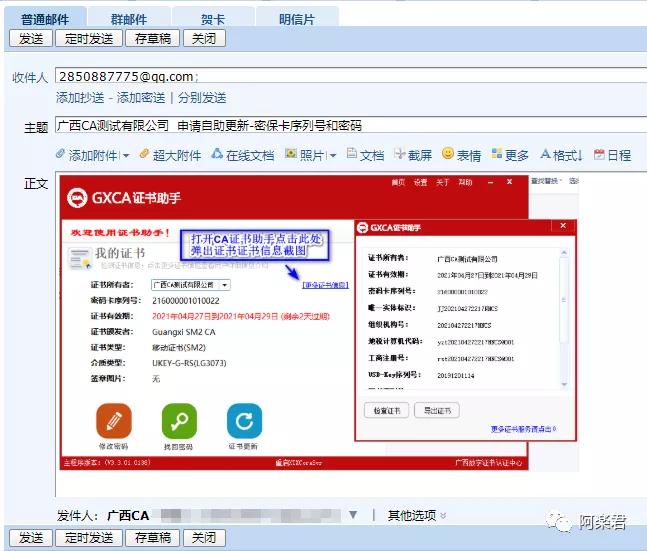Click the embedded GXCA screenshot in body
This screenshot has height=551, width=647.
[319, 323]
